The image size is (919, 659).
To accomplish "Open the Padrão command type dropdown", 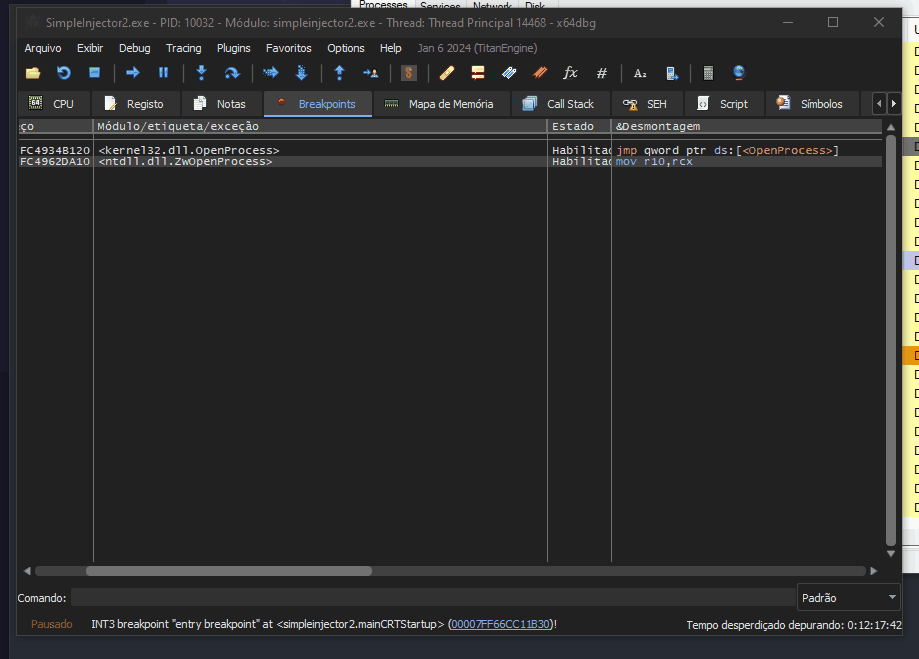I will pos(849,598).
